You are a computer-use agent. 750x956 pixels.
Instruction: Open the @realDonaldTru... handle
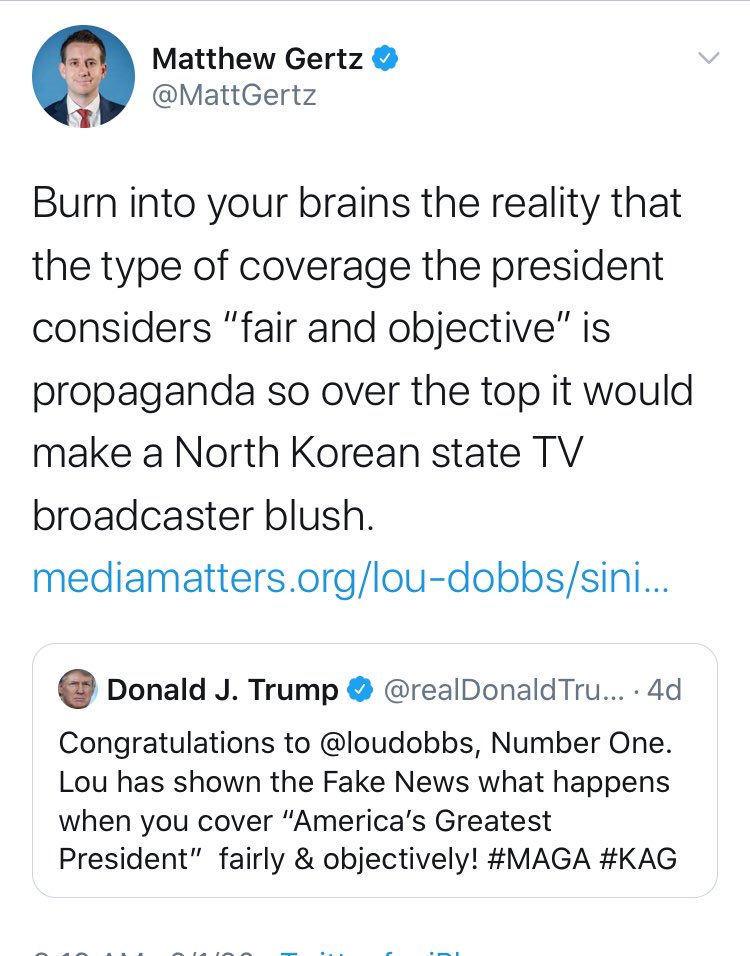pyautogui.click(x=504, y=690)
